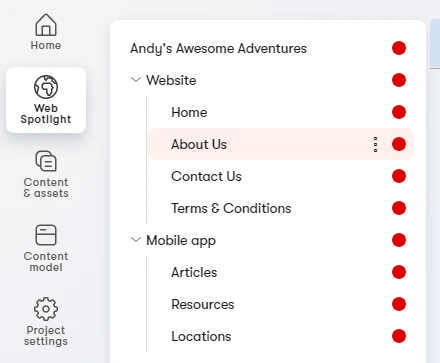Open the About Us three-dot menu
This screenshot has height=363, width=440.
coord(376,144)
